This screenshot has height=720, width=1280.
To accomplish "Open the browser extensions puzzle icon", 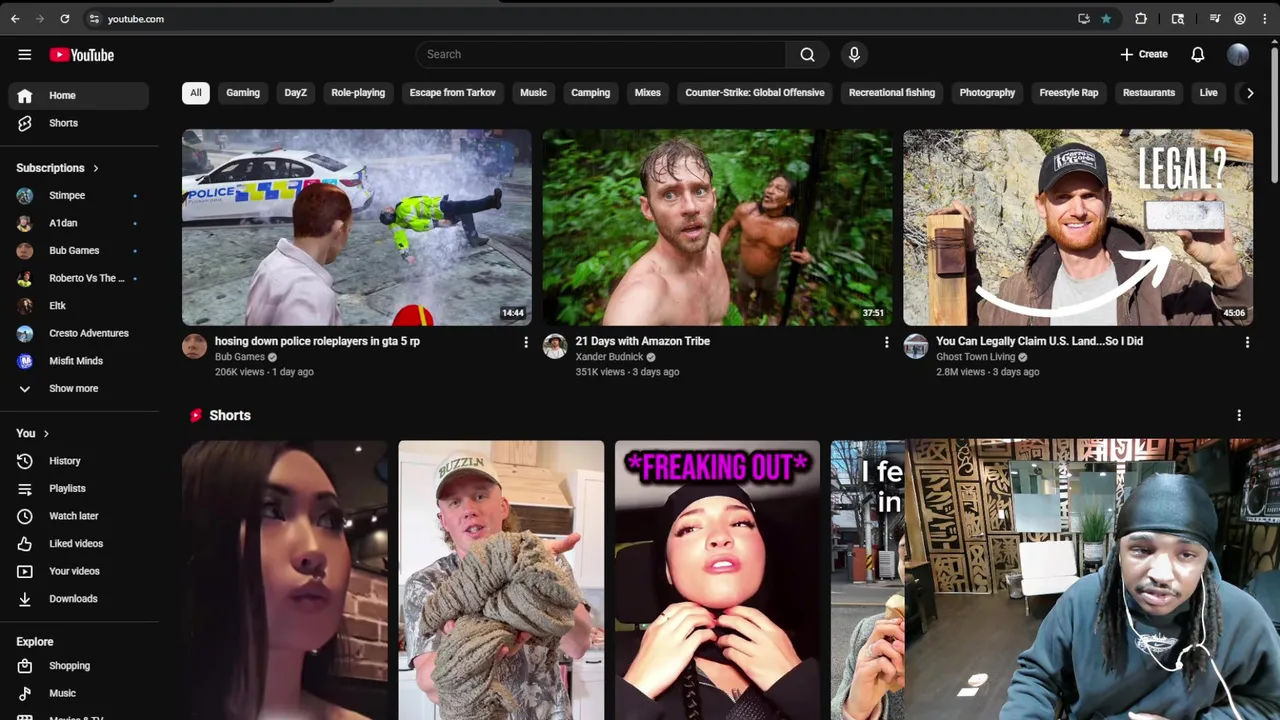I will point(1141,19).
